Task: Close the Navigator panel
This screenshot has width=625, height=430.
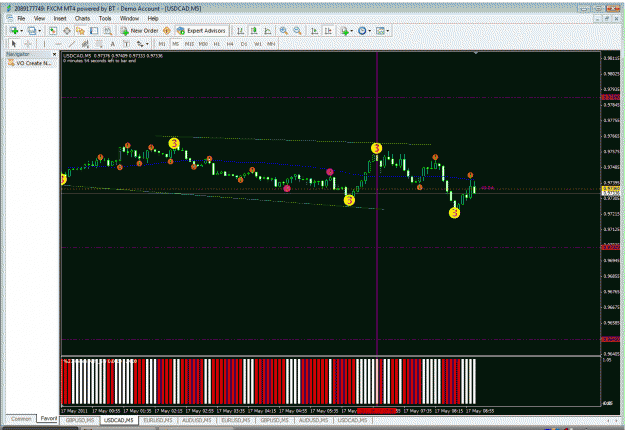Action: 55,54
